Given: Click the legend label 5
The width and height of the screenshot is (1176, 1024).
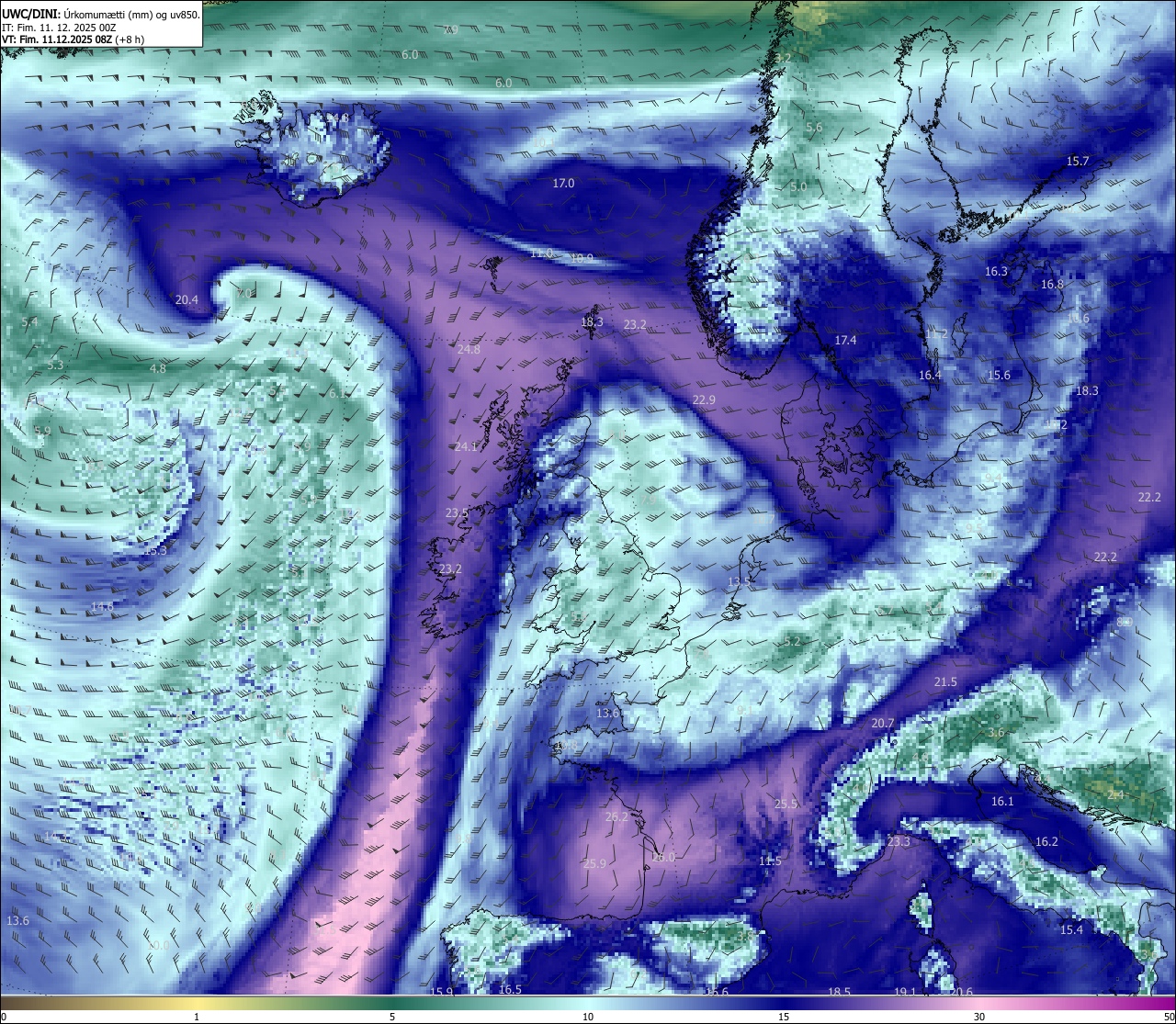Looking at the screenshot, I should [392, 1017].
